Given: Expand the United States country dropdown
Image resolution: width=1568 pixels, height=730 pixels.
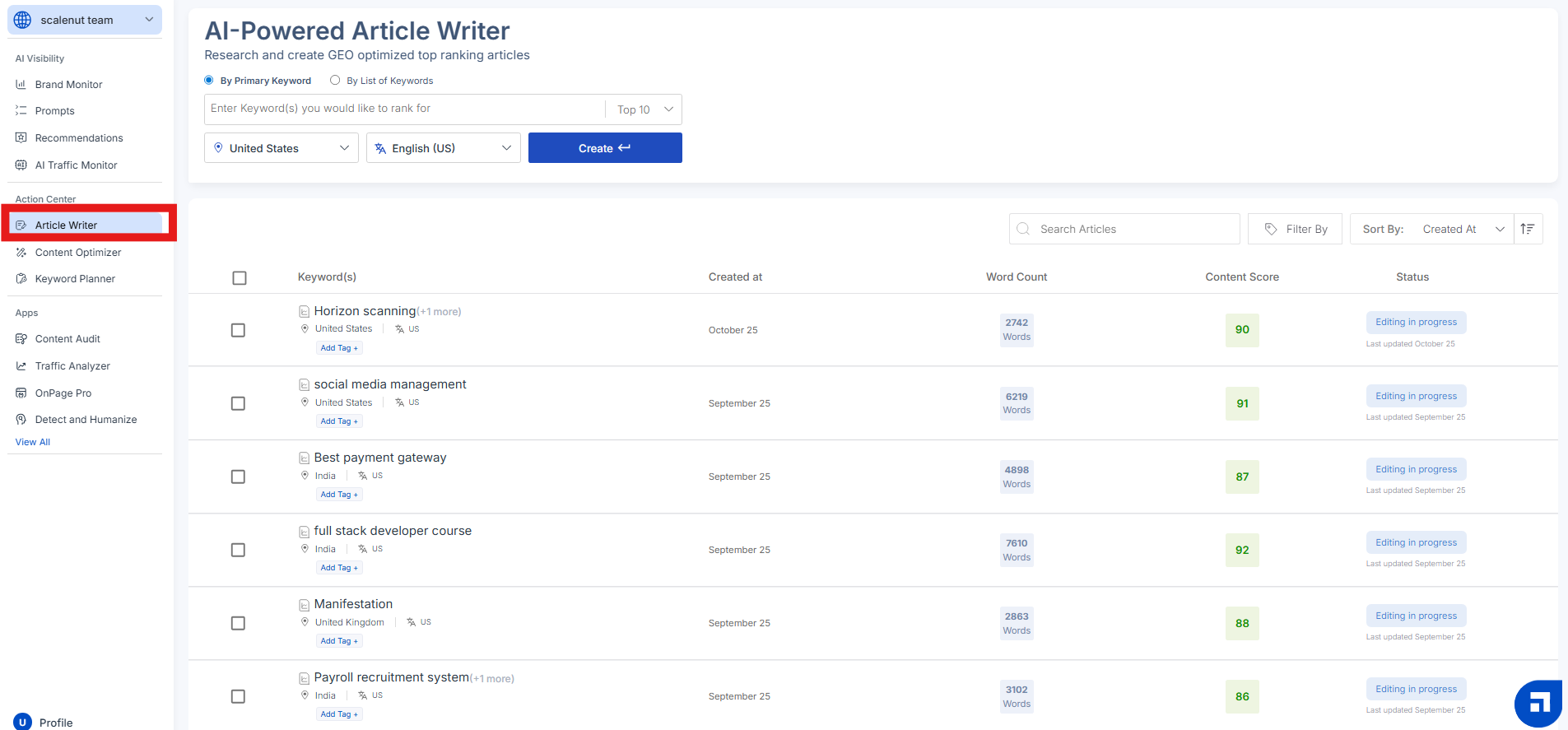Looking at the screenshot, I should tap(281, 148).
